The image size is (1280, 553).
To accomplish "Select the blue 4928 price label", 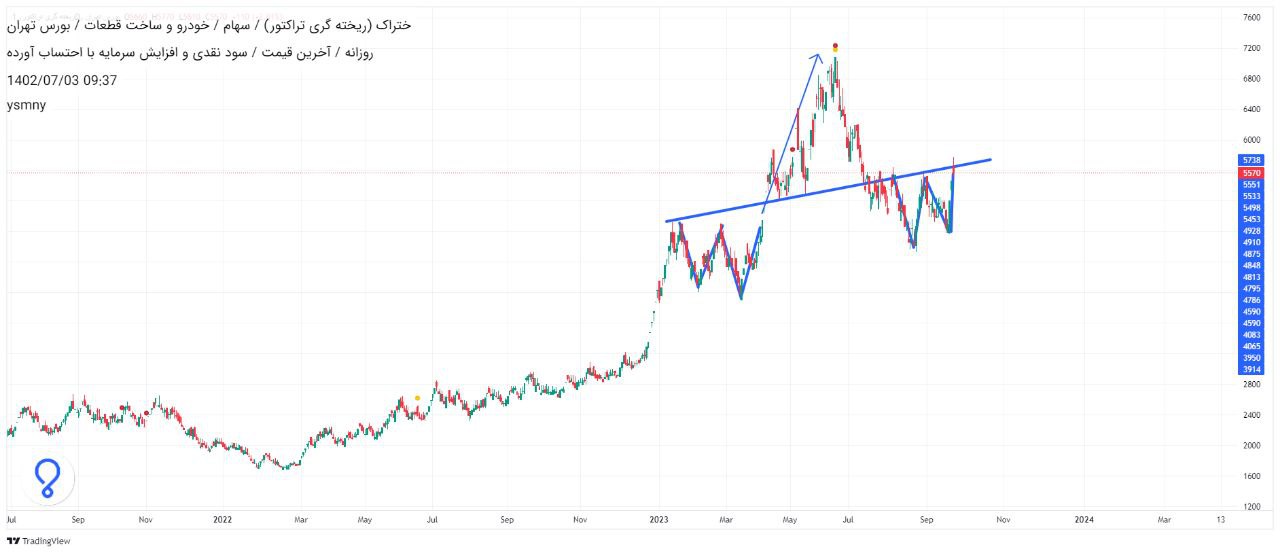I will coord(1251,231).
